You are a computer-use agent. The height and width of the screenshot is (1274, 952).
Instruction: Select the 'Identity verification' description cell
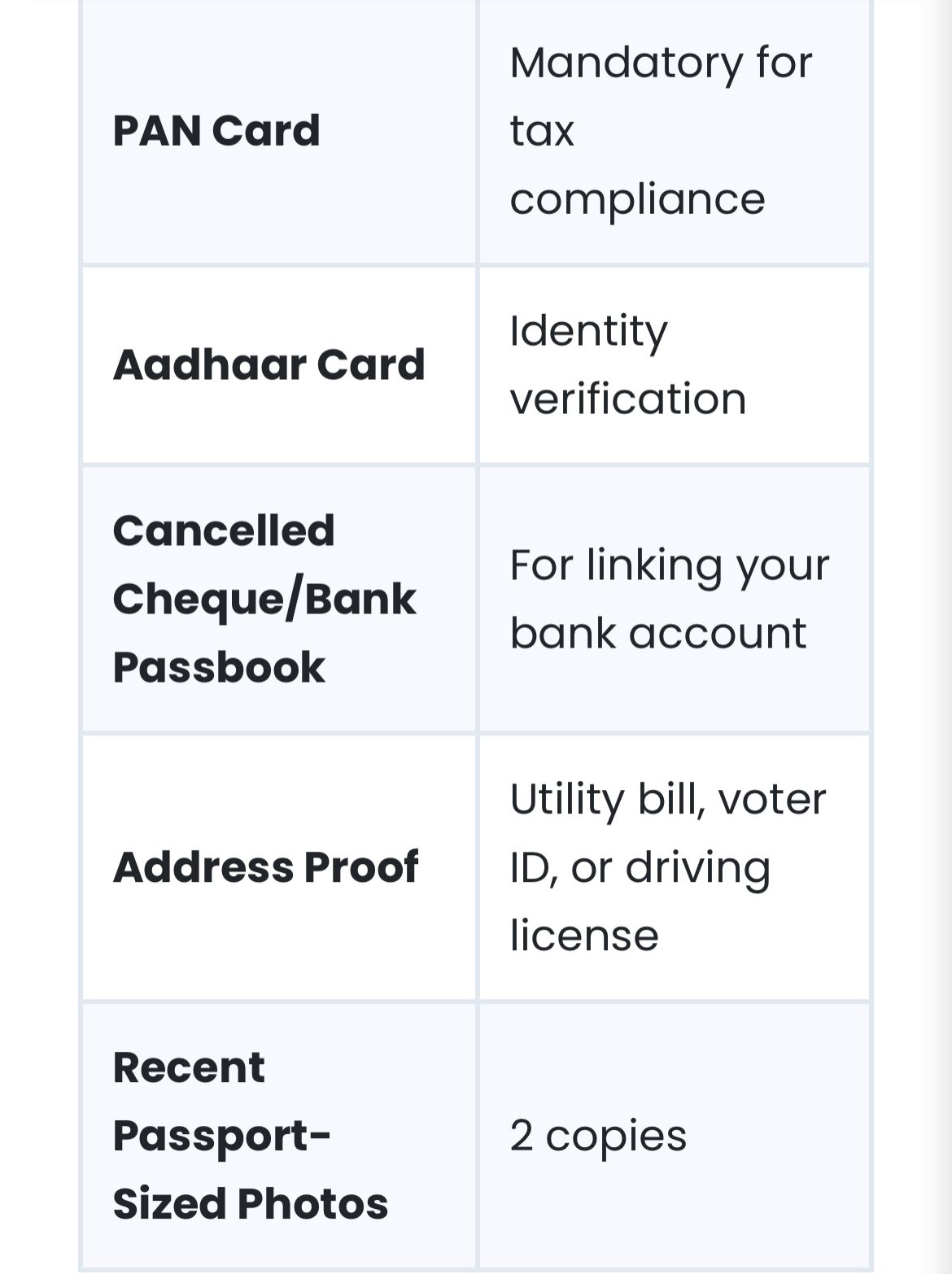[627, 364]
